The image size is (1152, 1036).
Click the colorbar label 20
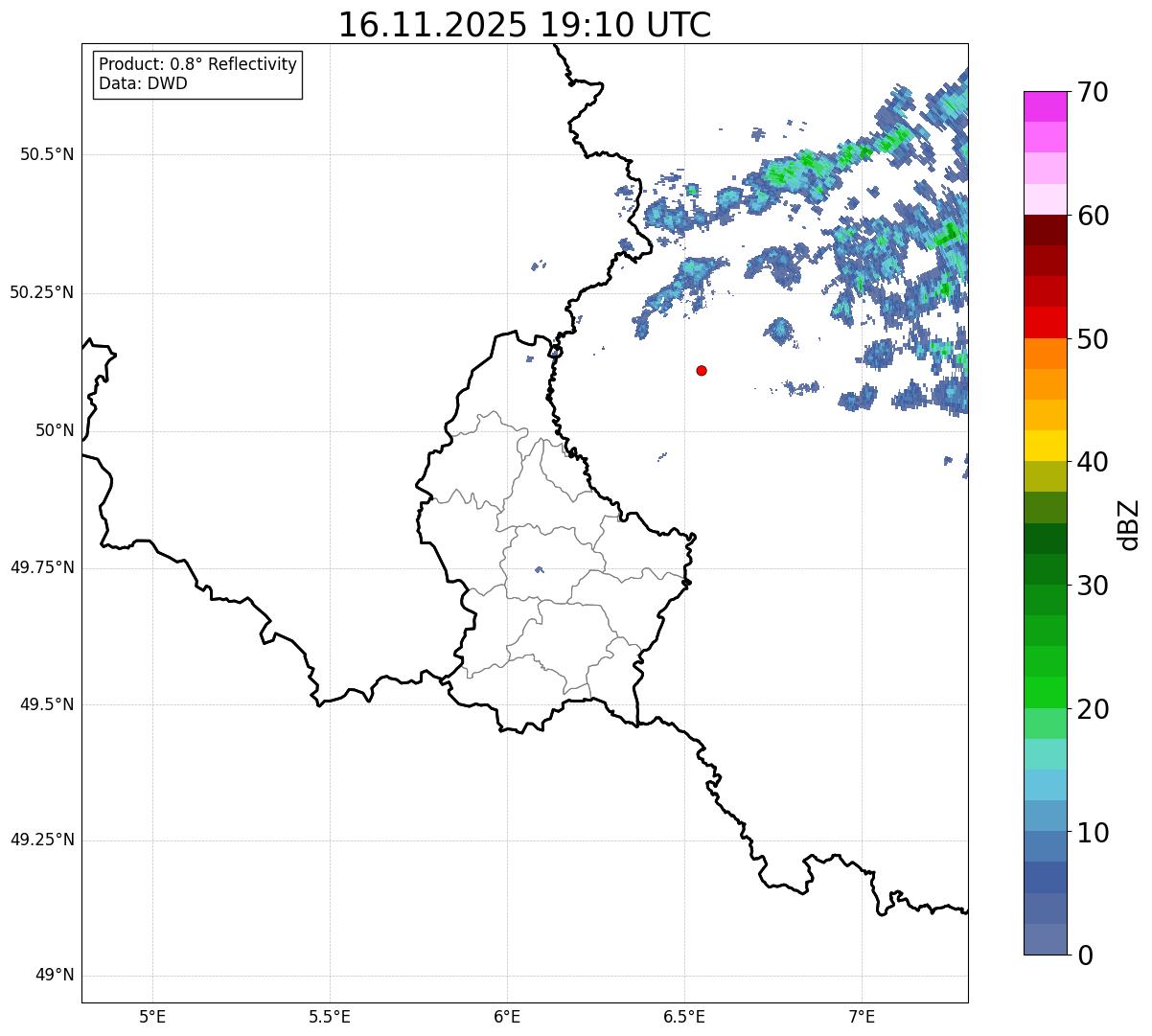(x=1093, y=709)
